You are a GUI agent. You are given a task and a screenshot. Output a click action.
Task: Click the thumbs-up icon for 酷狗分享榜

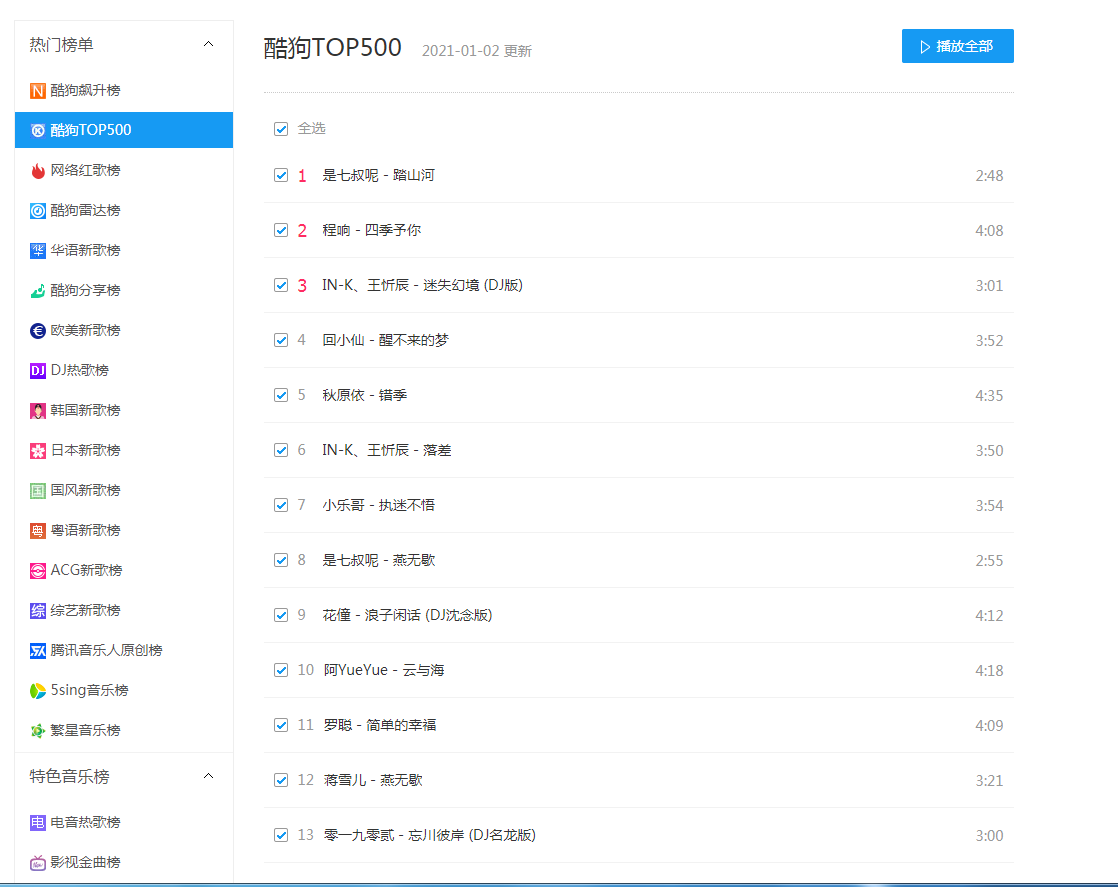(38, 290)
